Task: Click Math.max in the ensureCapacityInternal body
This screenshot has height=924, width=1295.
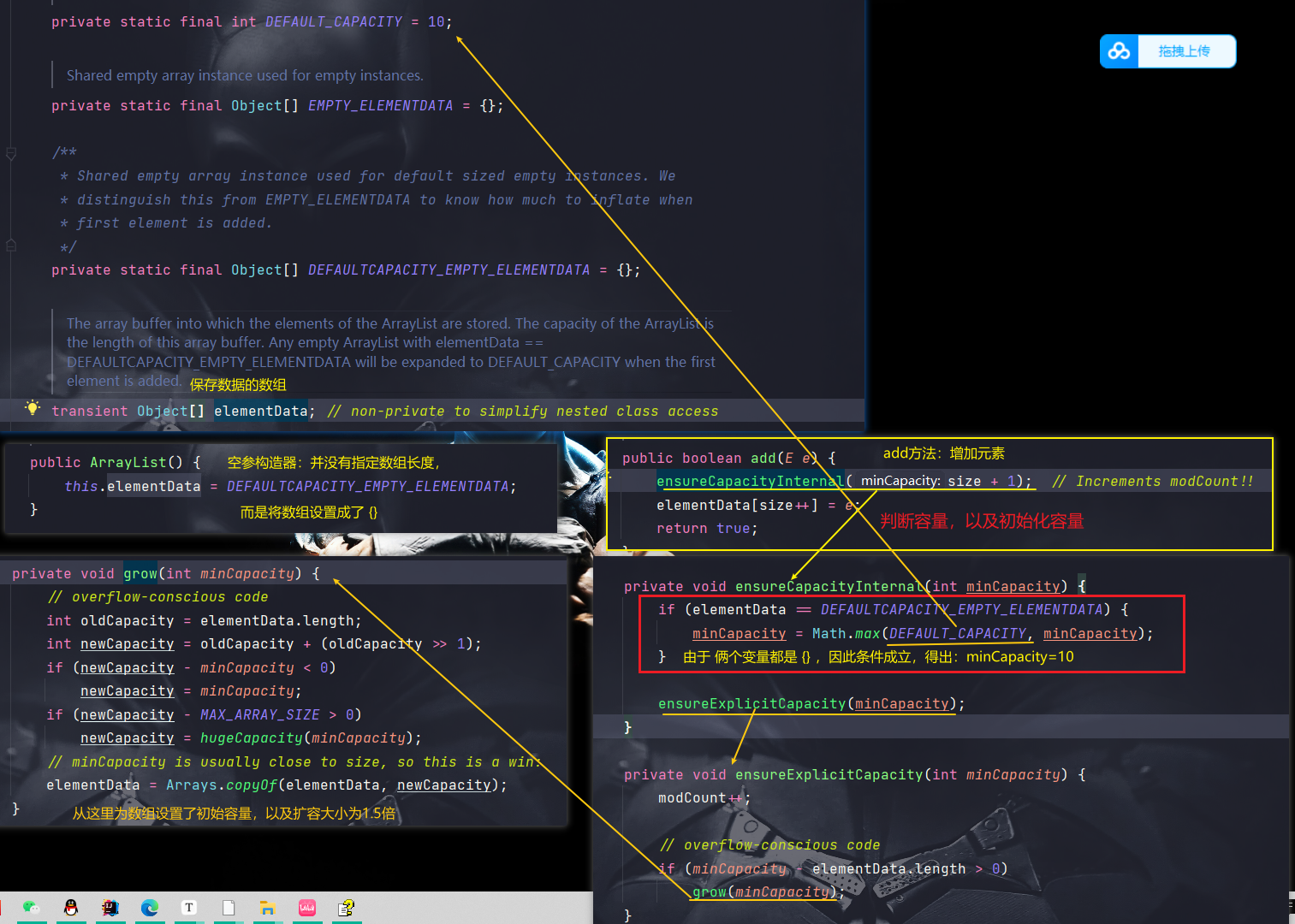Action: point(846,634)
